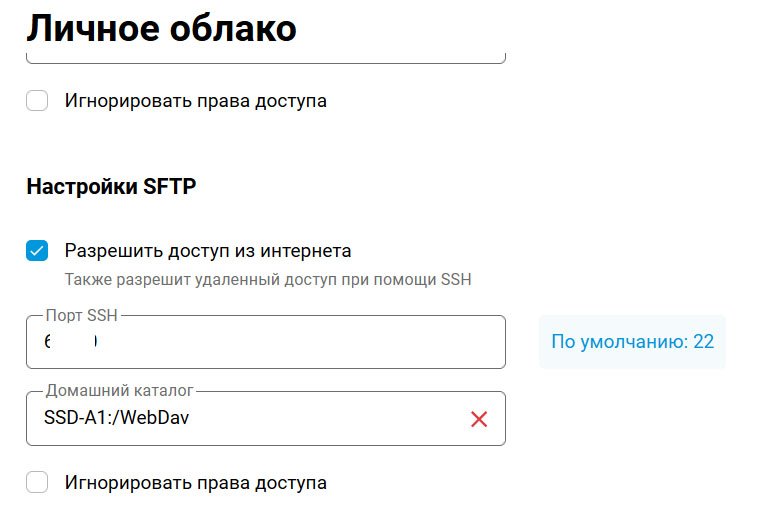
Task: Focus the partly hidden field under the title
Action: (266, 57)
